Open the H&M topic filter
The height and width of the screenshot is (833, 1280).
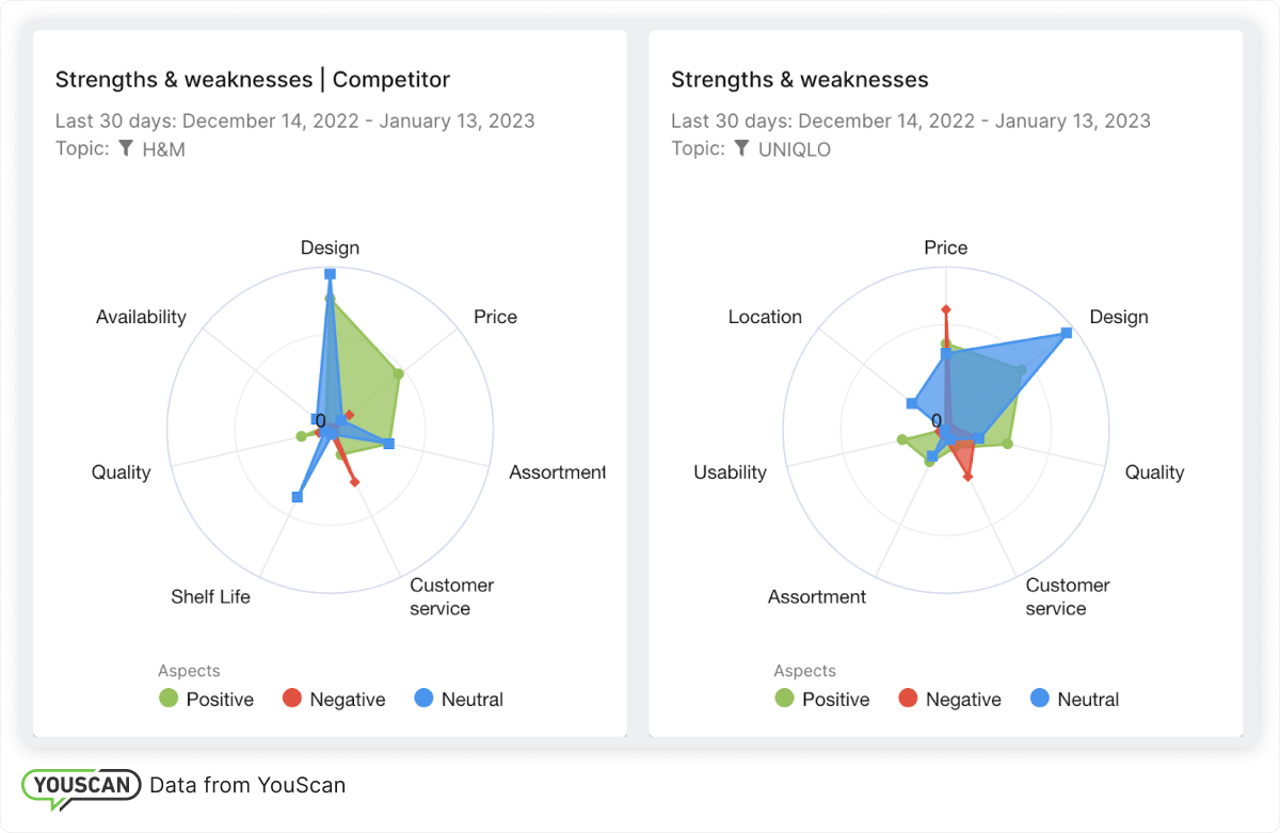(x=164, y=149)
